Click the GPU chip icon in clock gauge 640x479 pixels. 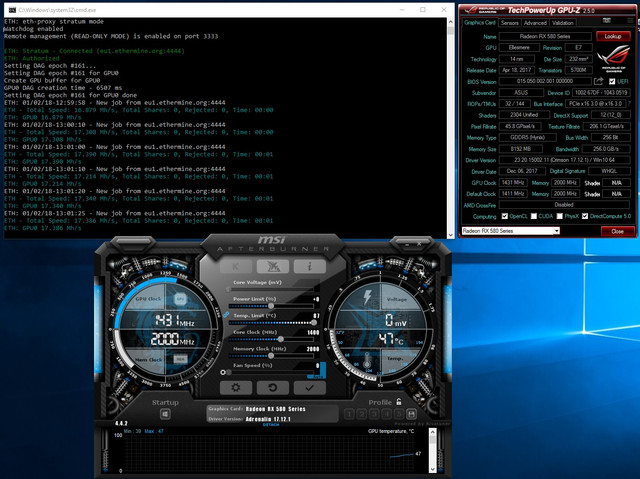(x=180, y=299)
